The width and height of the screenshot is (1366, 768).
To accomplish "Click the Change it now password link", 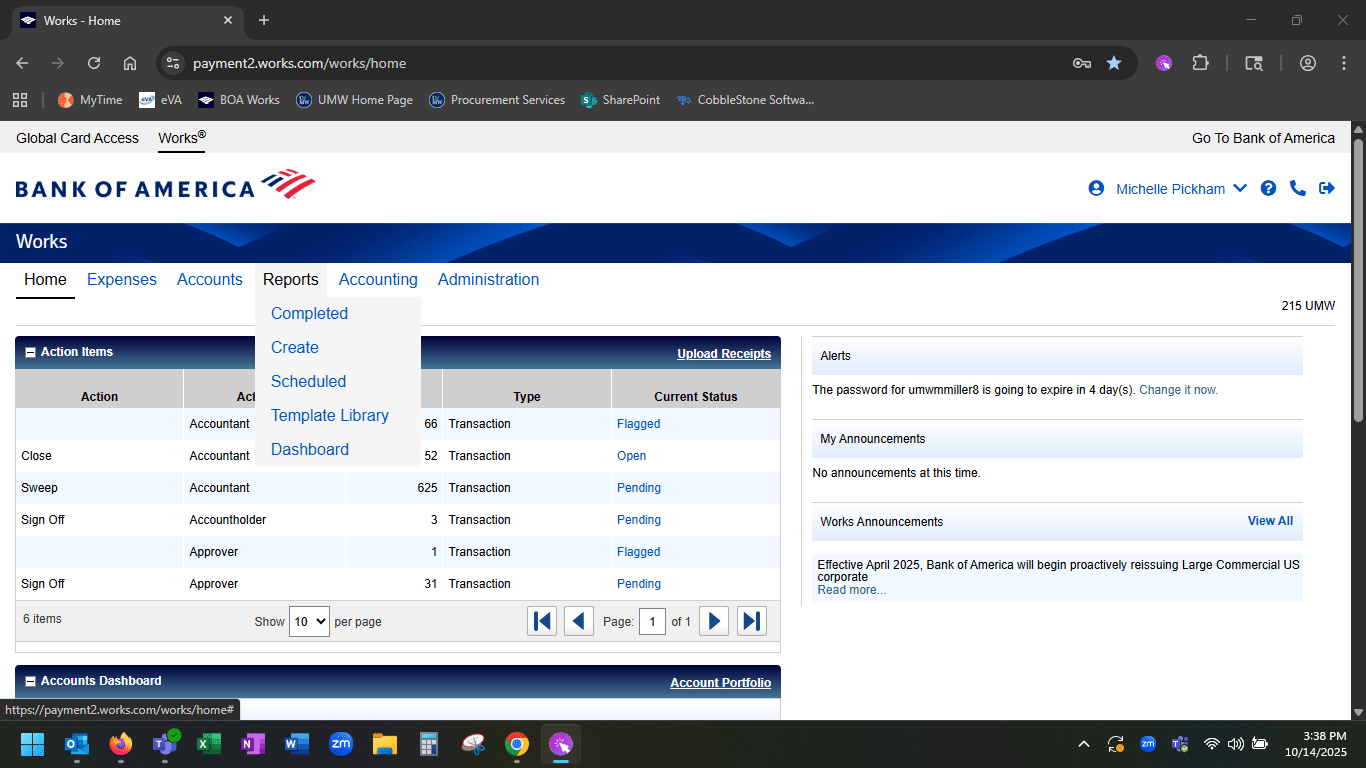I will [x=1178, y=390].
